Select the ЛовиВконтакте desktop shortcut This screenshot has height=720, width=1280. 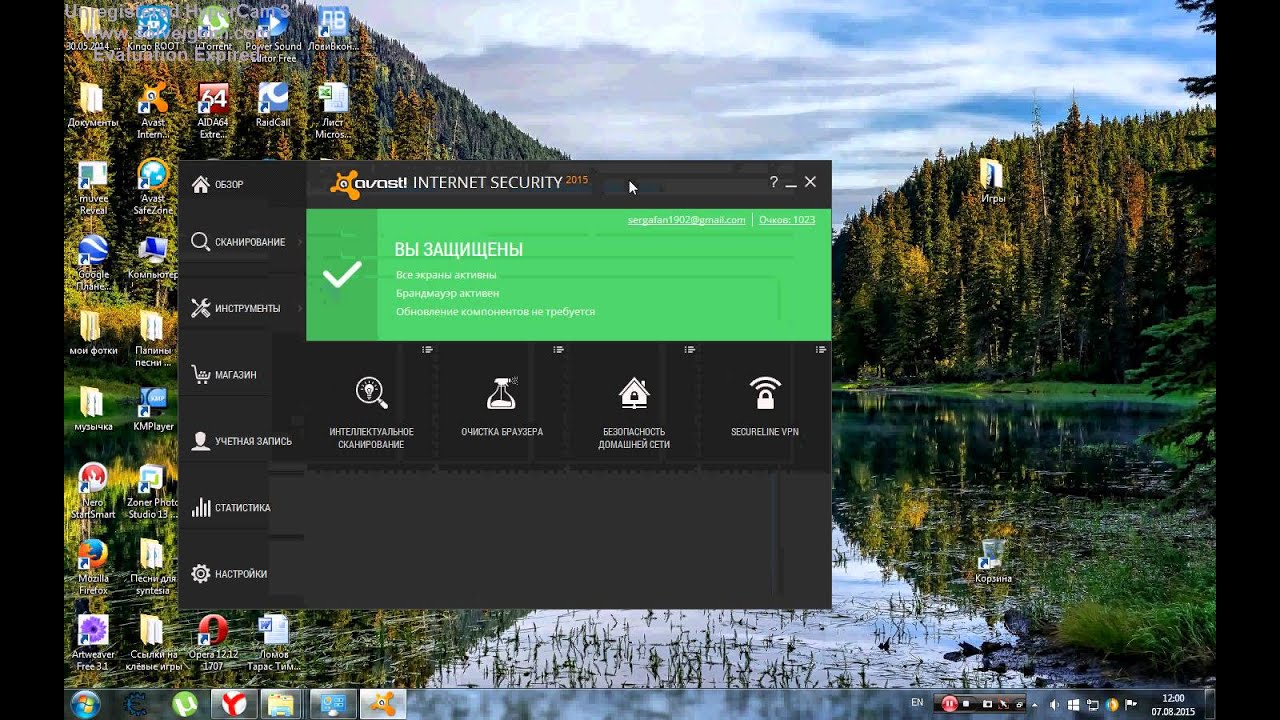[332, 30]
